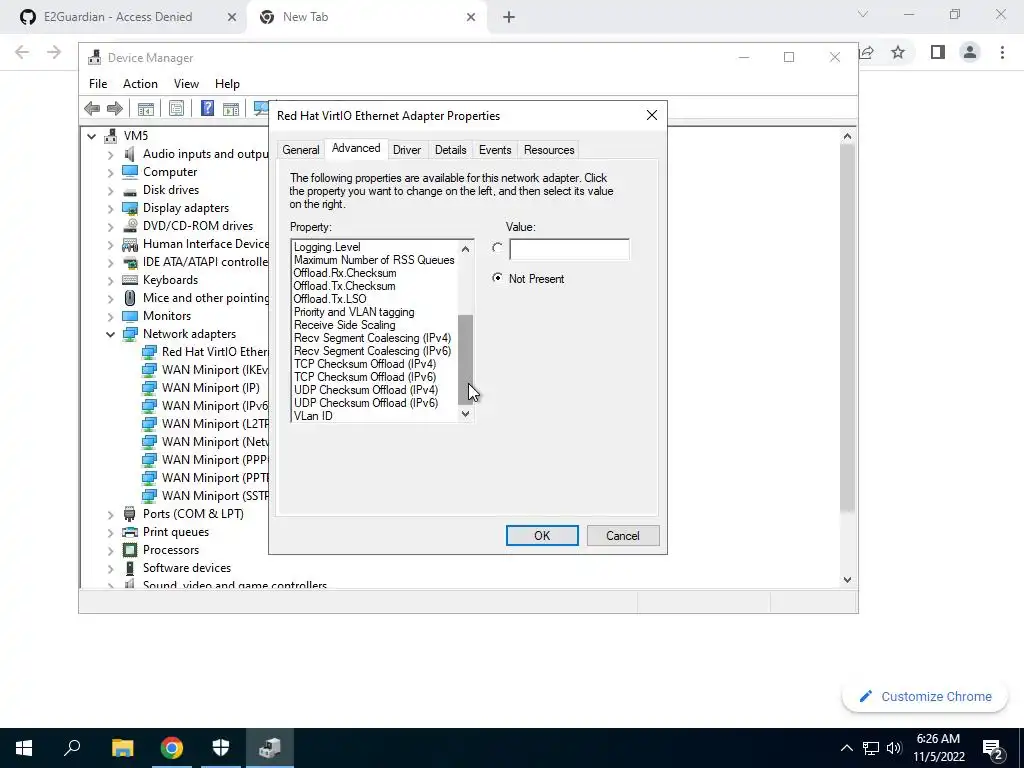The width and height of the screenshot is (1024, 768).
Task: Open Windows Start menu
Action: [24, 748]
